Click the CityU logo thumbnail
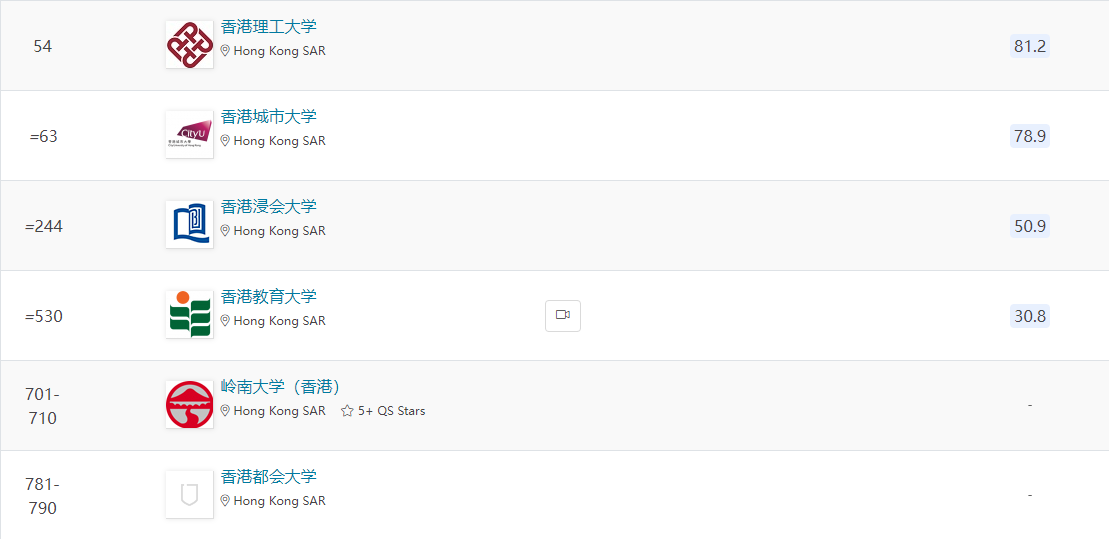The image size is (1109, 539). click(x=189, y=135)
